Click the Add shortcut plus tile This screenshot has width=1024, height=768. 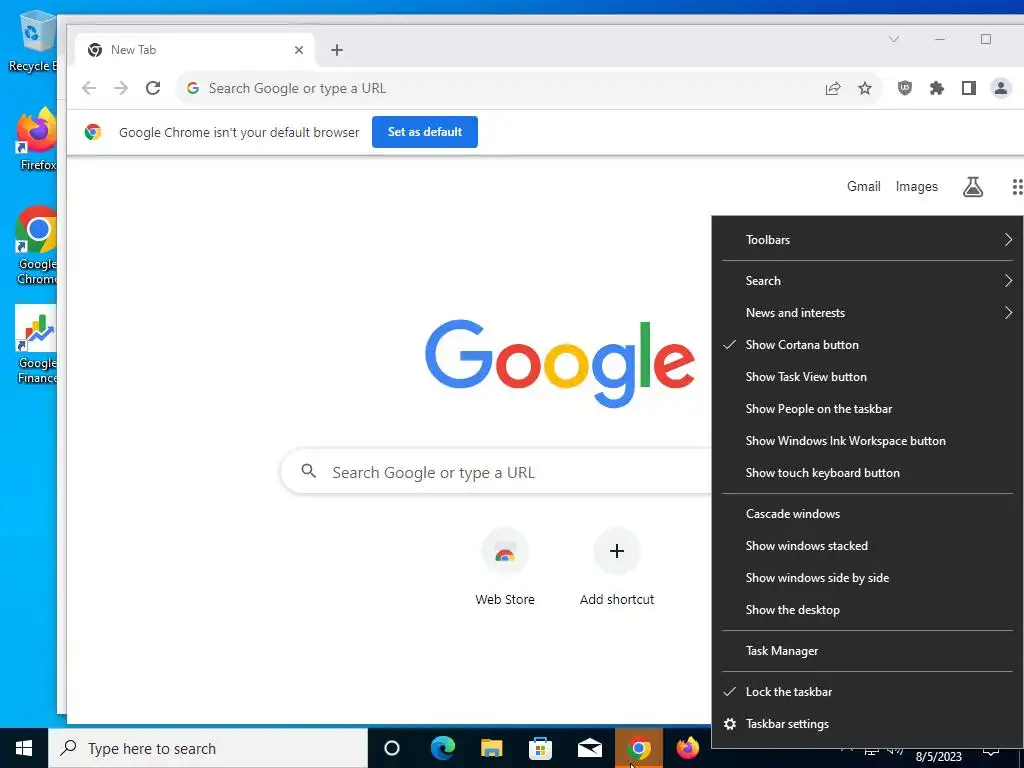616,567
